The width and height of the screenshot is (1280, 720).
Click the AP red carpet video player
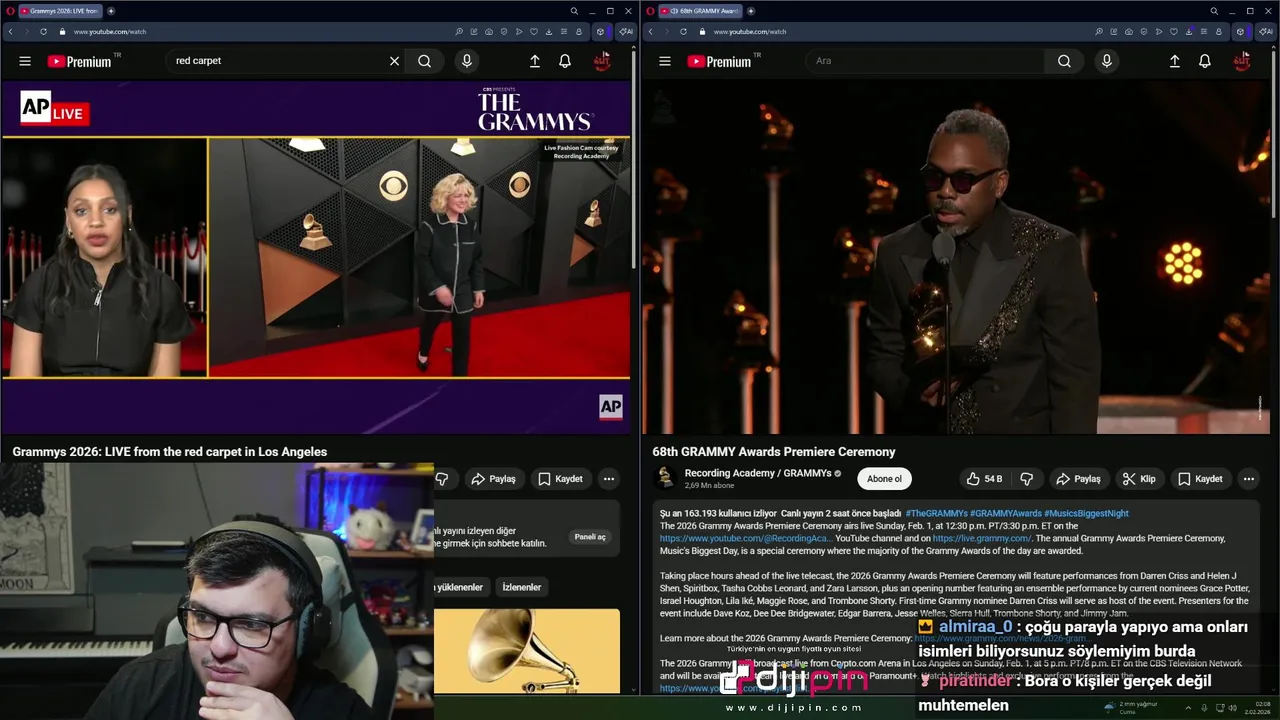316,257
